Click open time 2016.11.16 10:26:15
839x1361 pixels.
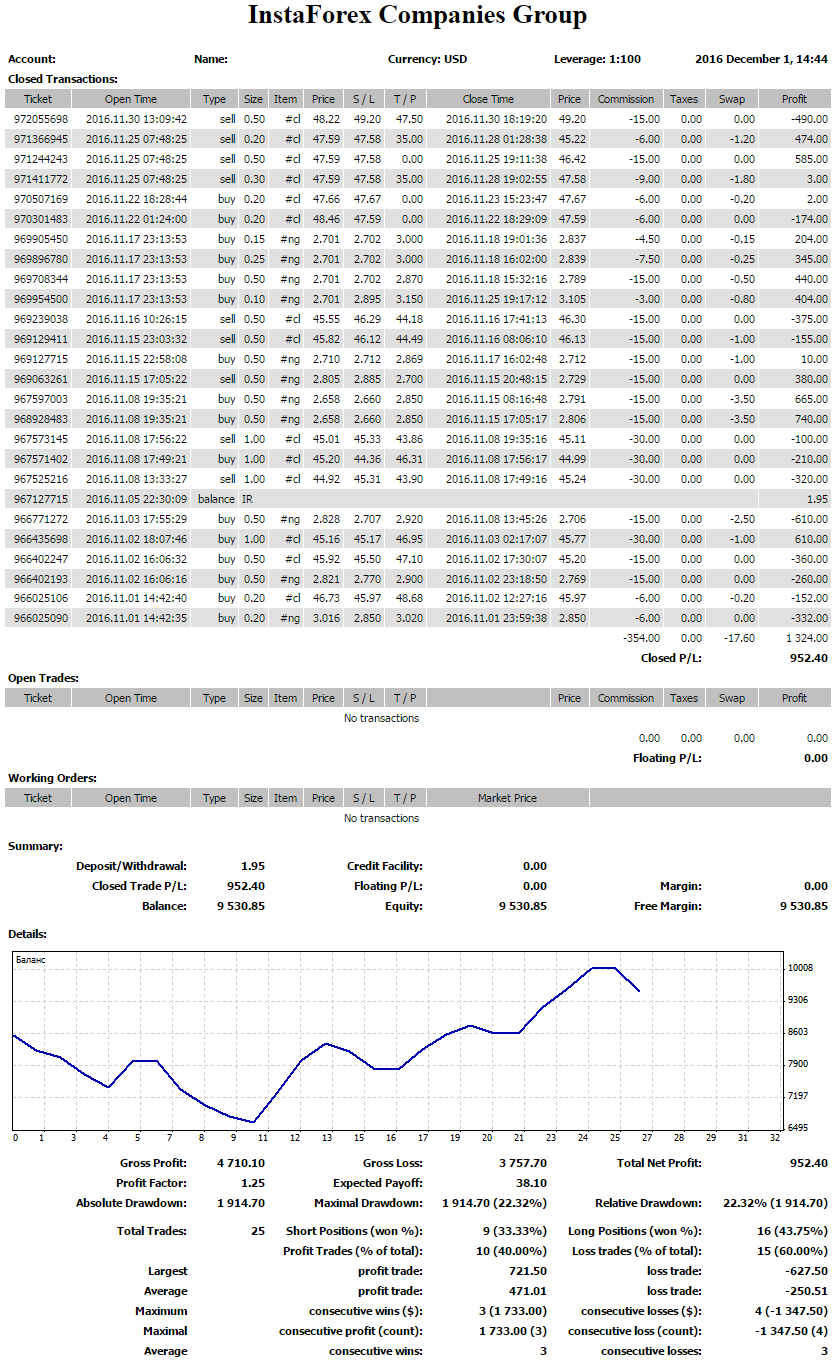[x=136, y=319]
